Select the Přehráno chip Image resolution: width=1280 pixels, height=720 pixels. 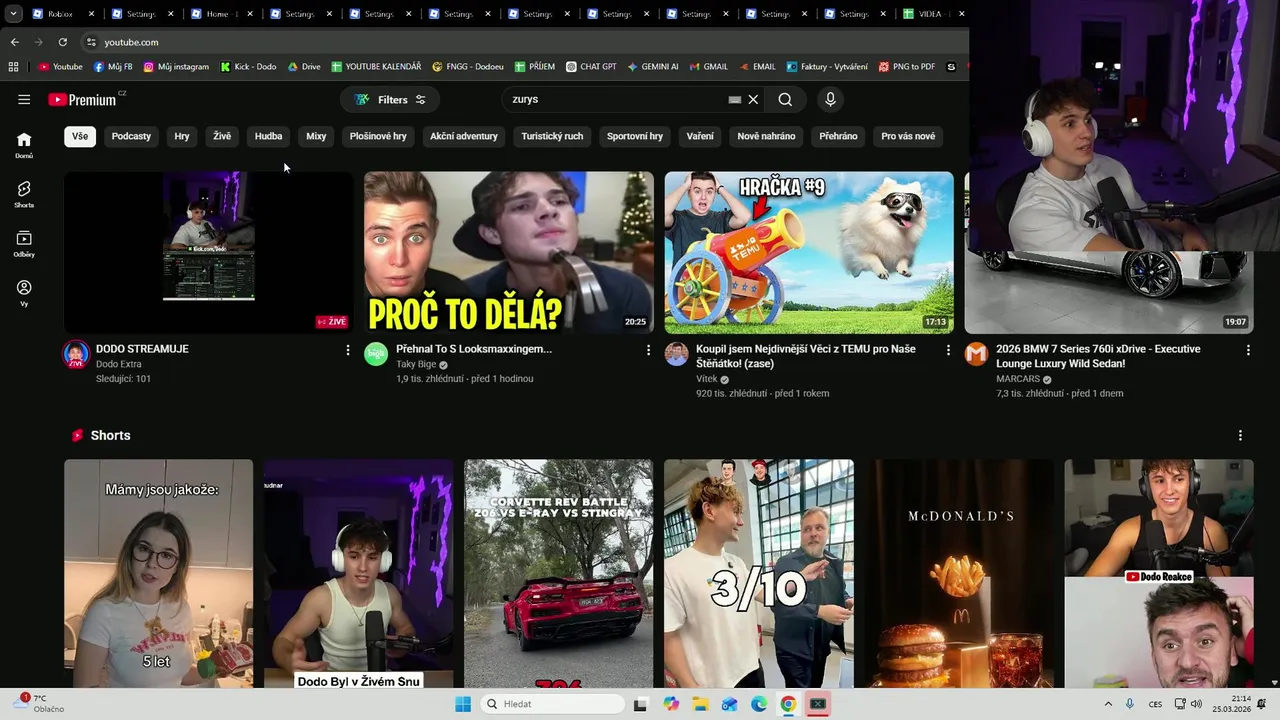pos(838,136)
